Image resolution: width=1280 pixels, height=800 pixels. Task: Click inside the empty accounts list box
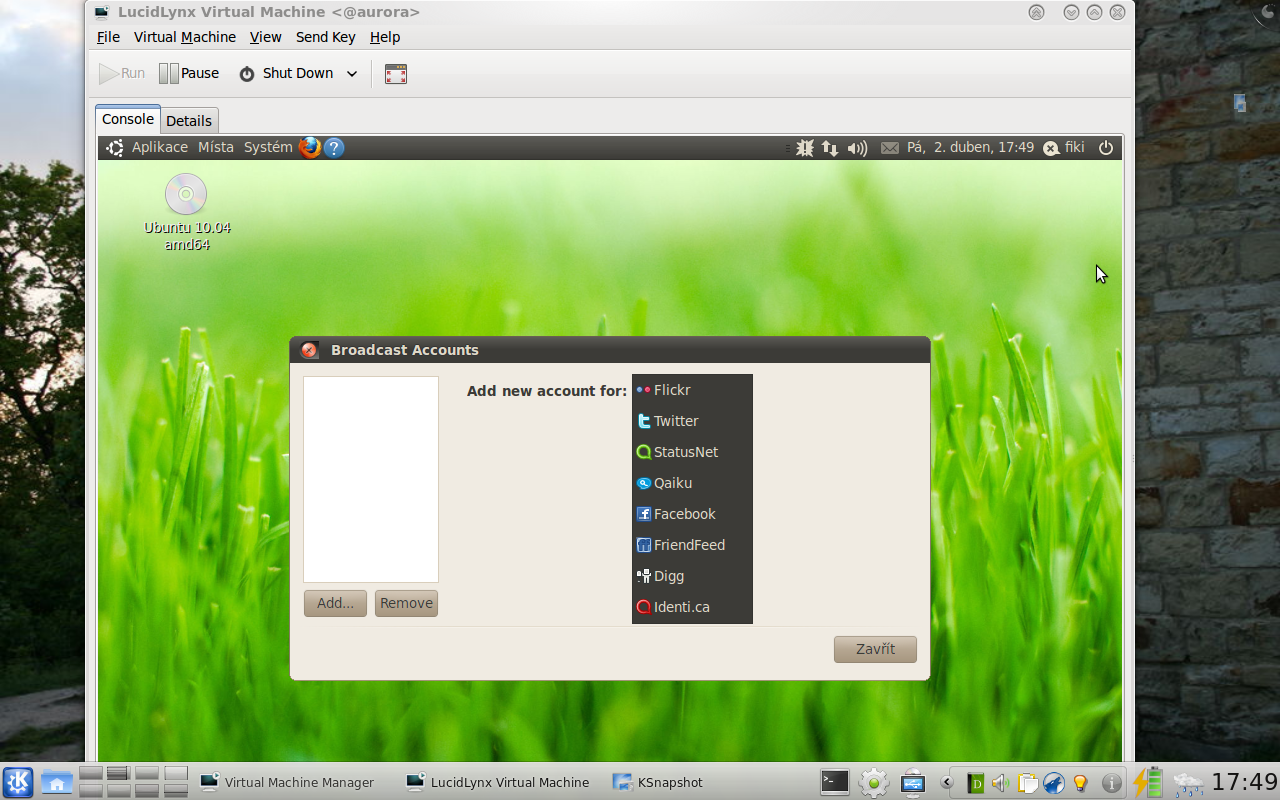click(371, 479)
